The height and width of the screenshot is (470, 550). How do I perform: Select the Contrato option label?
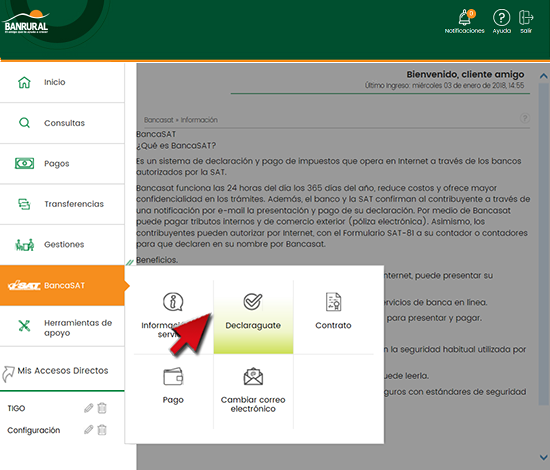tap(333, 325)
